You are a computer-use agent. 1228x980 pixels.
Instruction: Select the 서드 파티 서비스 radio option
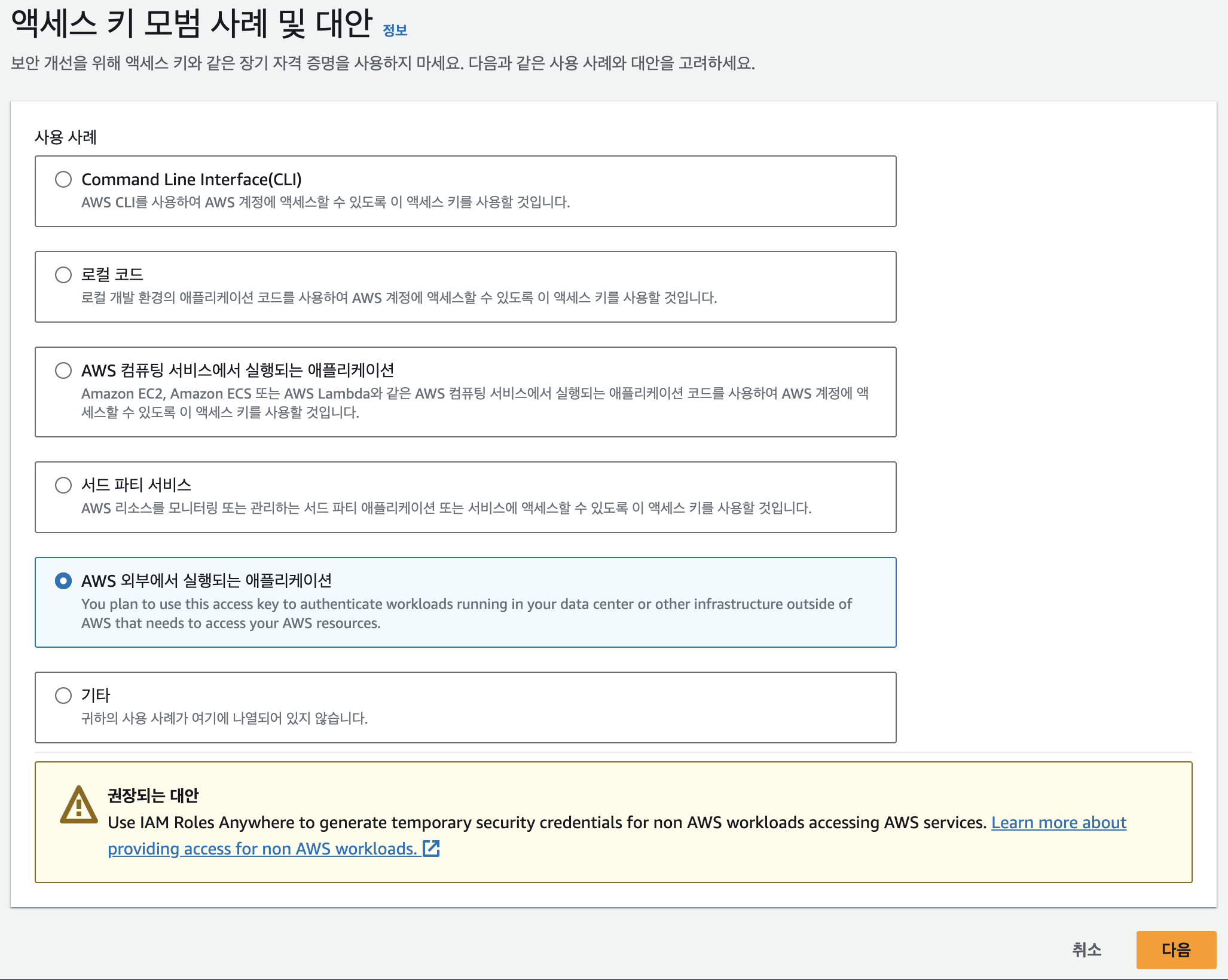coord(63,485)
